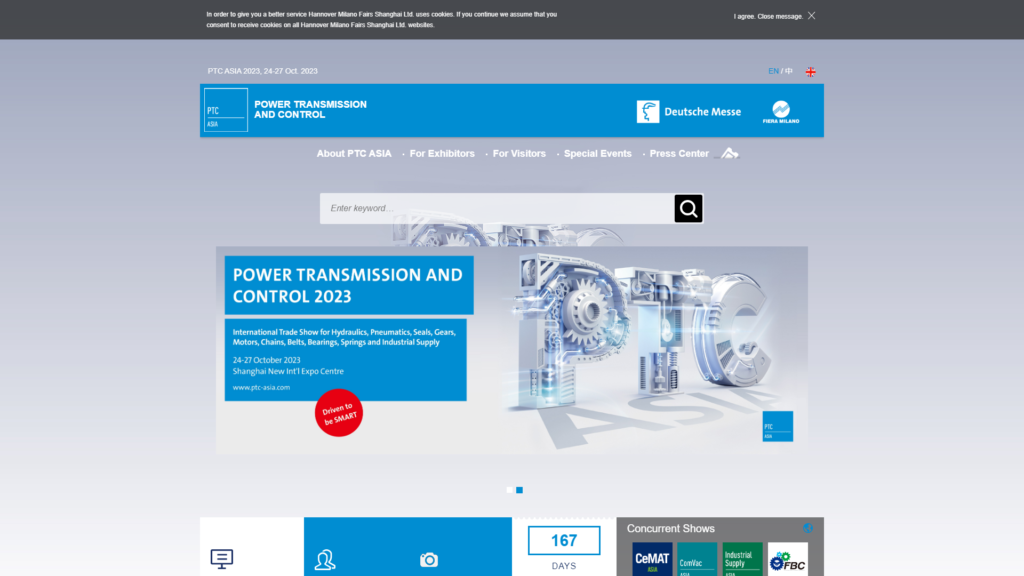Expand the Special Events menu

(x=597, y=153)
